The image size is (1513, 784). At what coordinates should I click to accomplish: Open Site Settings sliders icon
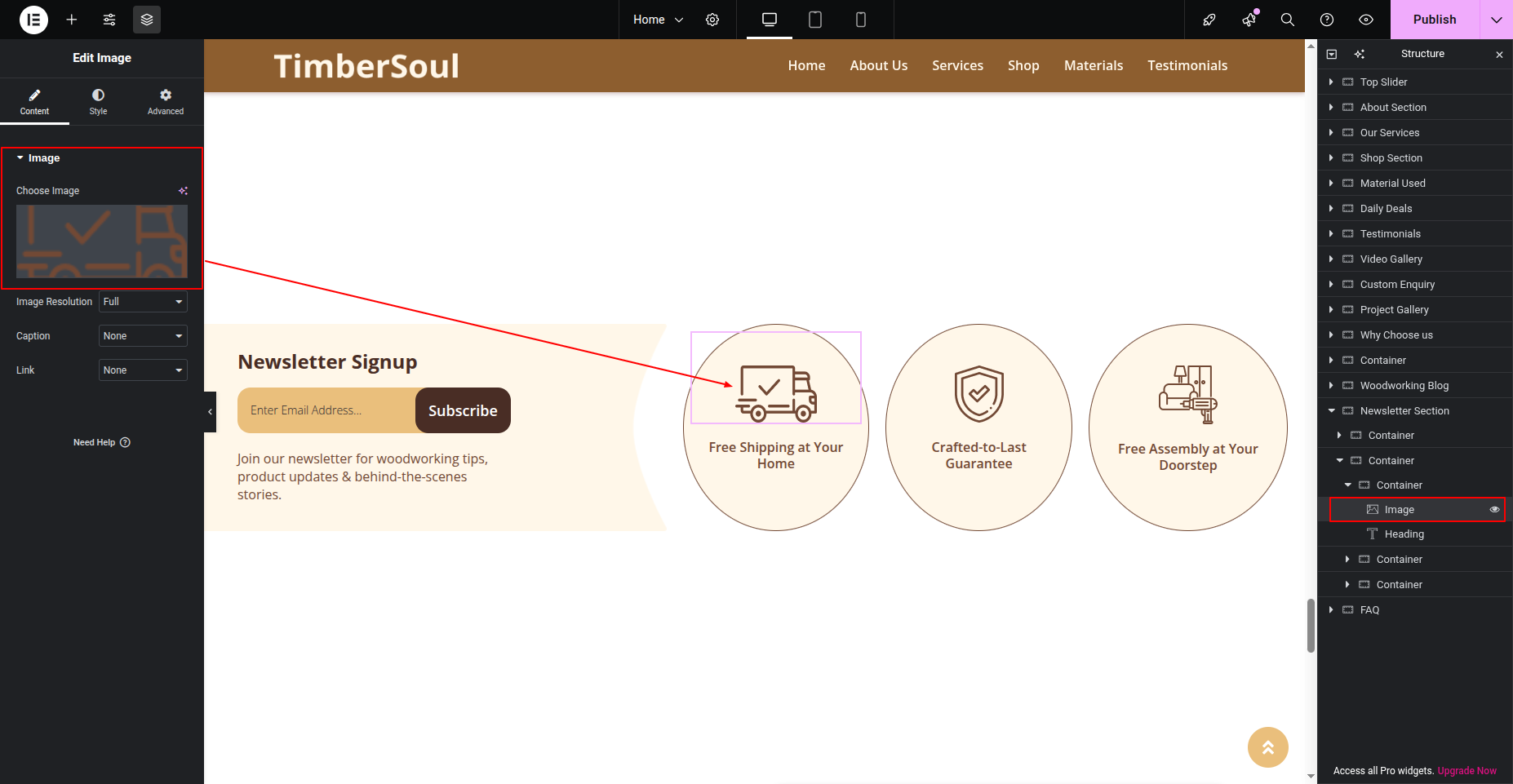click(x=109, y=20)
